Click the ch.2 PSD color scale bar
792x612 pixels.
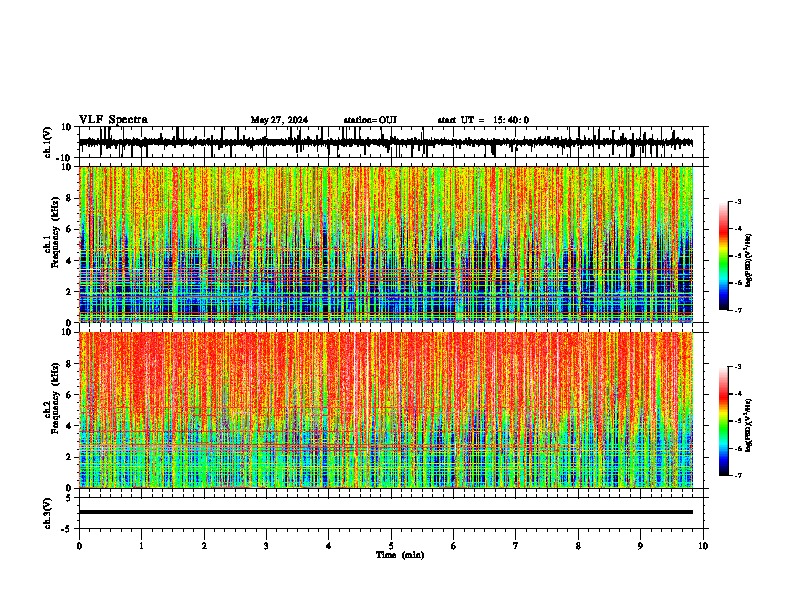(723, 421)
